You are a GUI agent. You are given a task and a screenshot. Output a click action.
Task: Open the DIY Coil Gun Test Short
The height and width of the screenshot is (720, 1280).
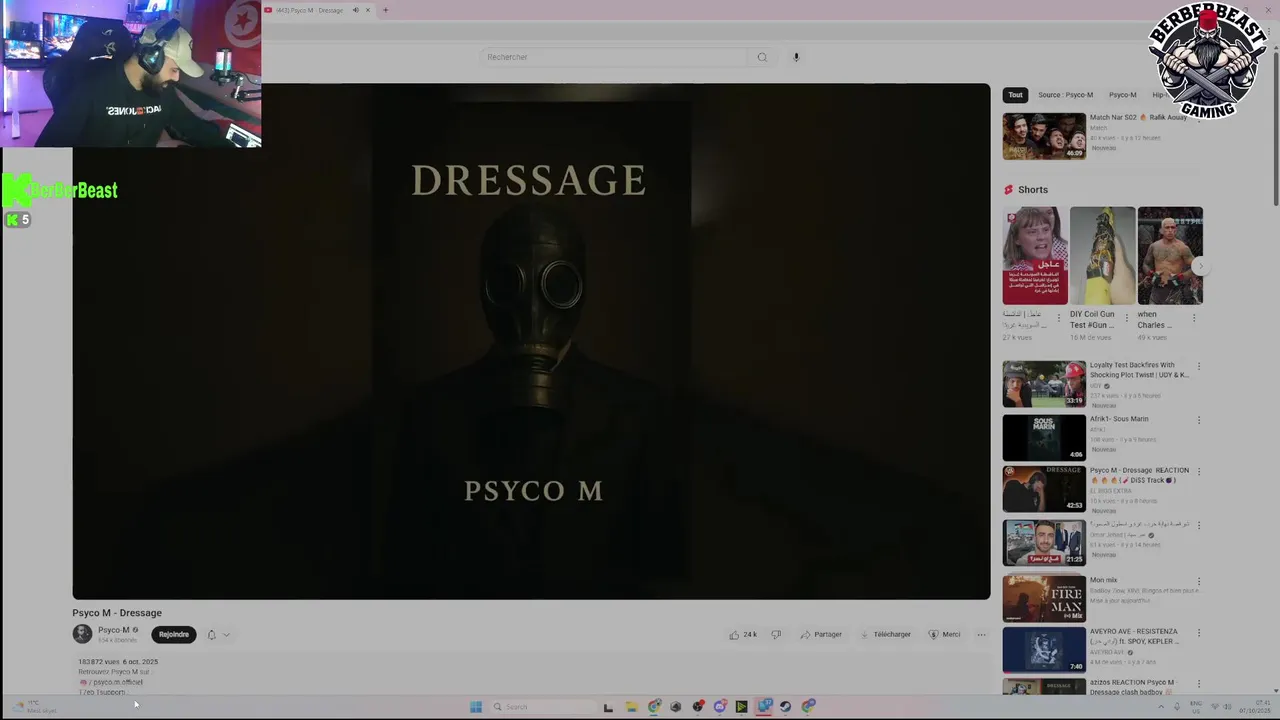1102,255
